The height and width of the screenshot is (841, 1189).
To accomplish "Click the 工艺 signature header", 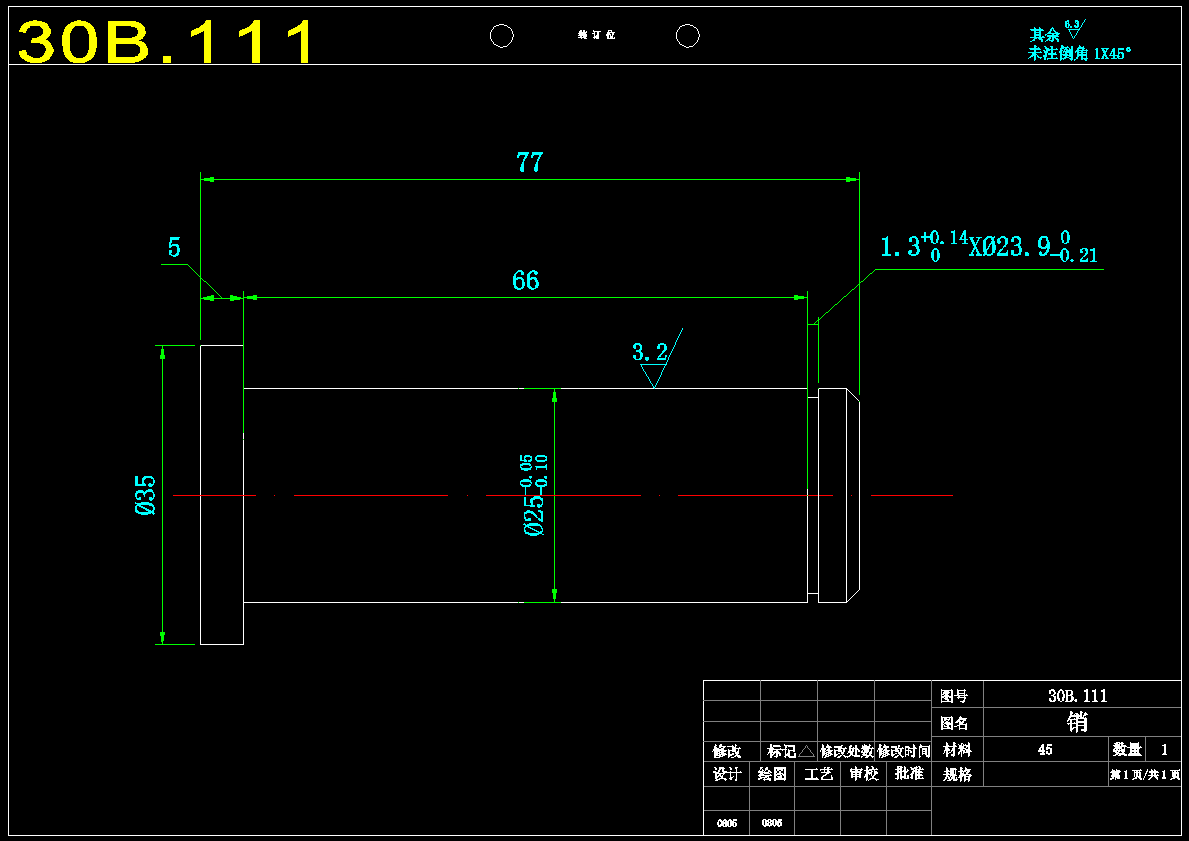I will [x=818, y=774].
